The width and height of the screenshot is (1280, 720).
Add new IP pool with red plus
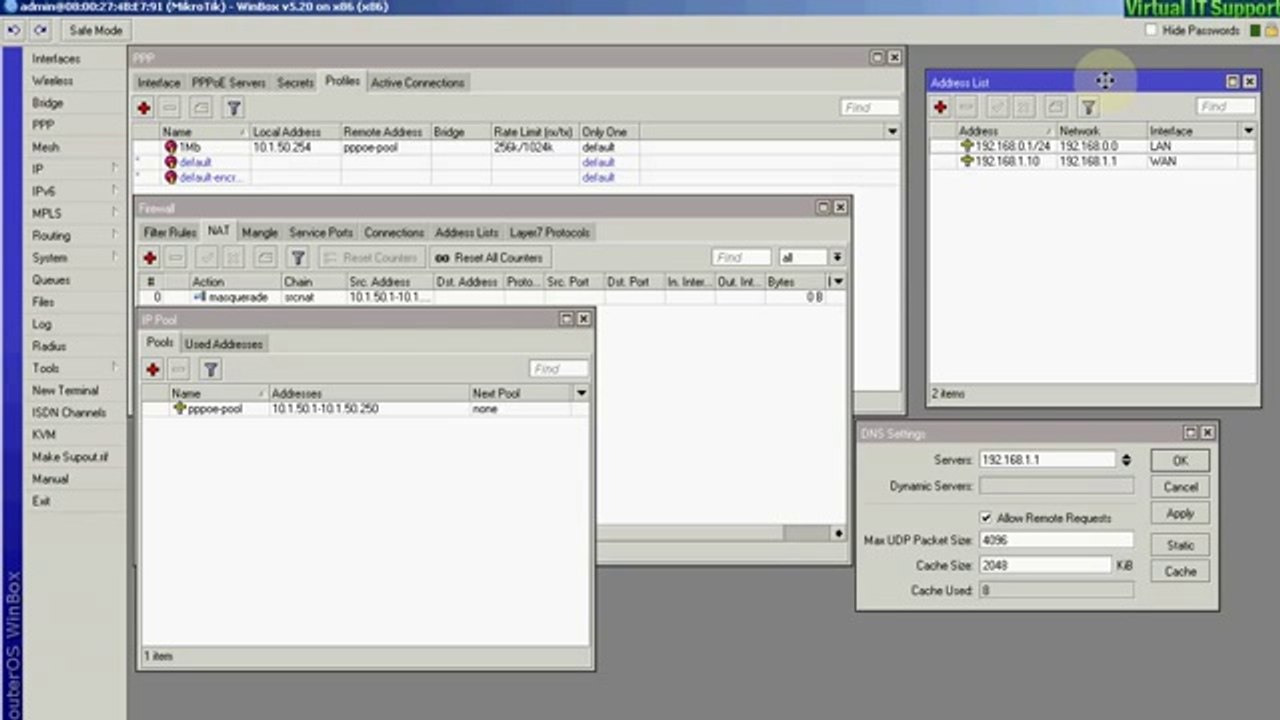153,370
